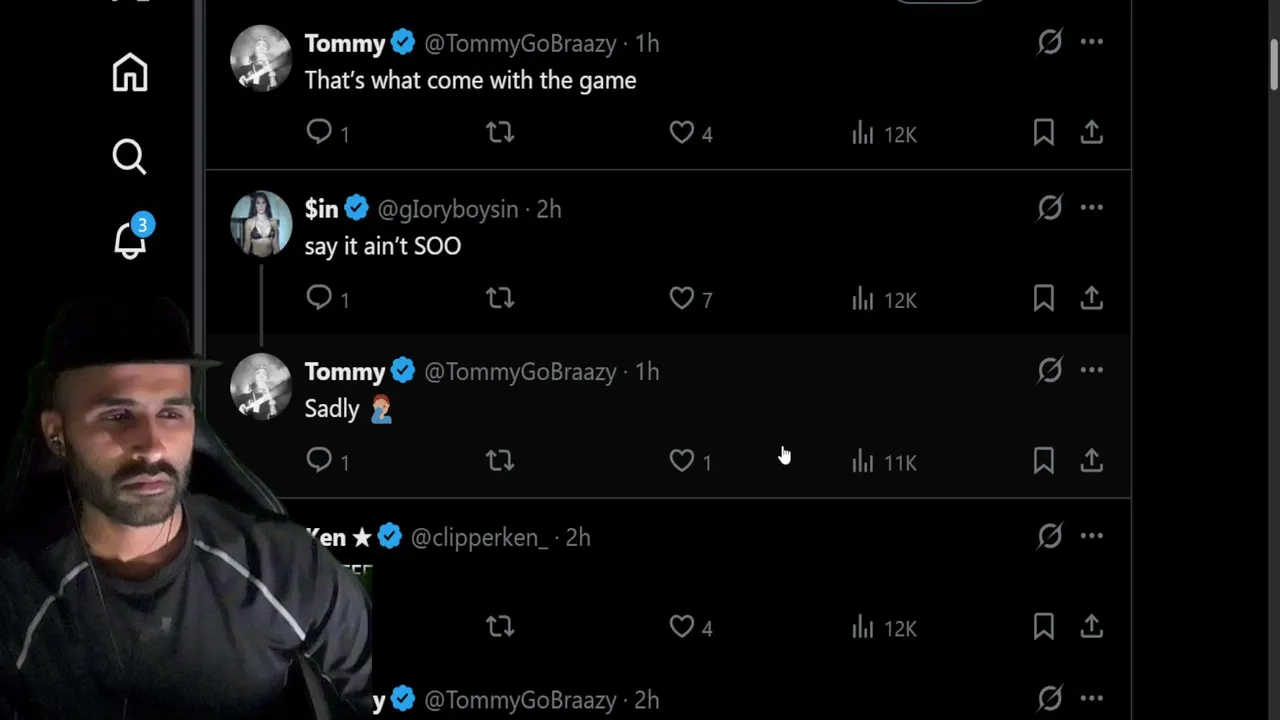The image size is (1280, 720).
Task: Open @TommyGoBraazy handle on top post
Action: (519, 44)
